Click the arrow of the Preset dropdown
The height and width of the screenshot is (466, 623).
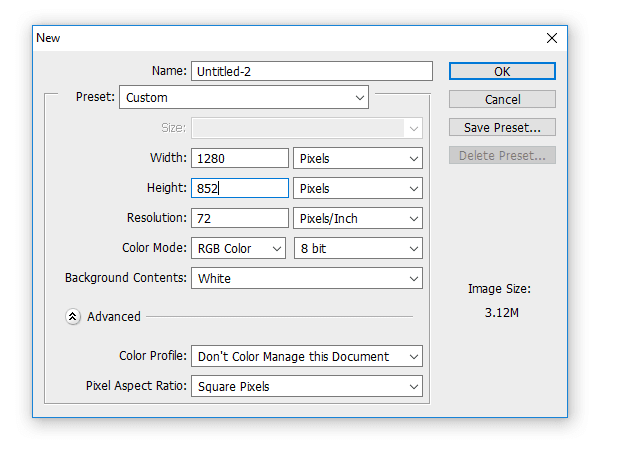coord(360,98)
